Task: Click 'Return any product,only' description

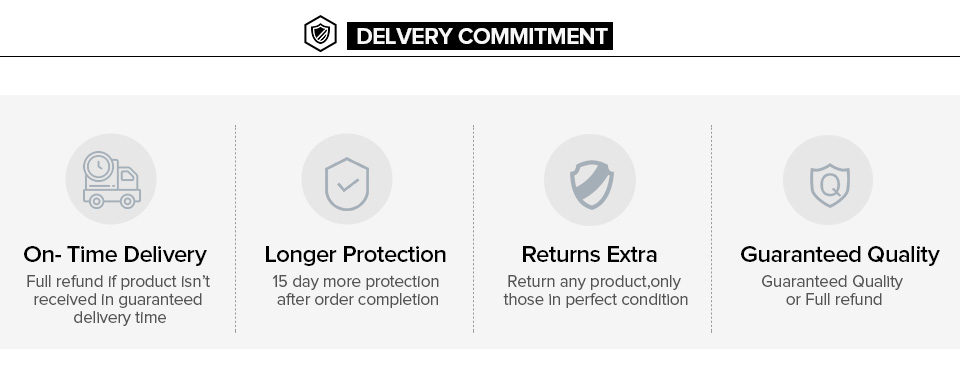Action: (x=594, y=282)
